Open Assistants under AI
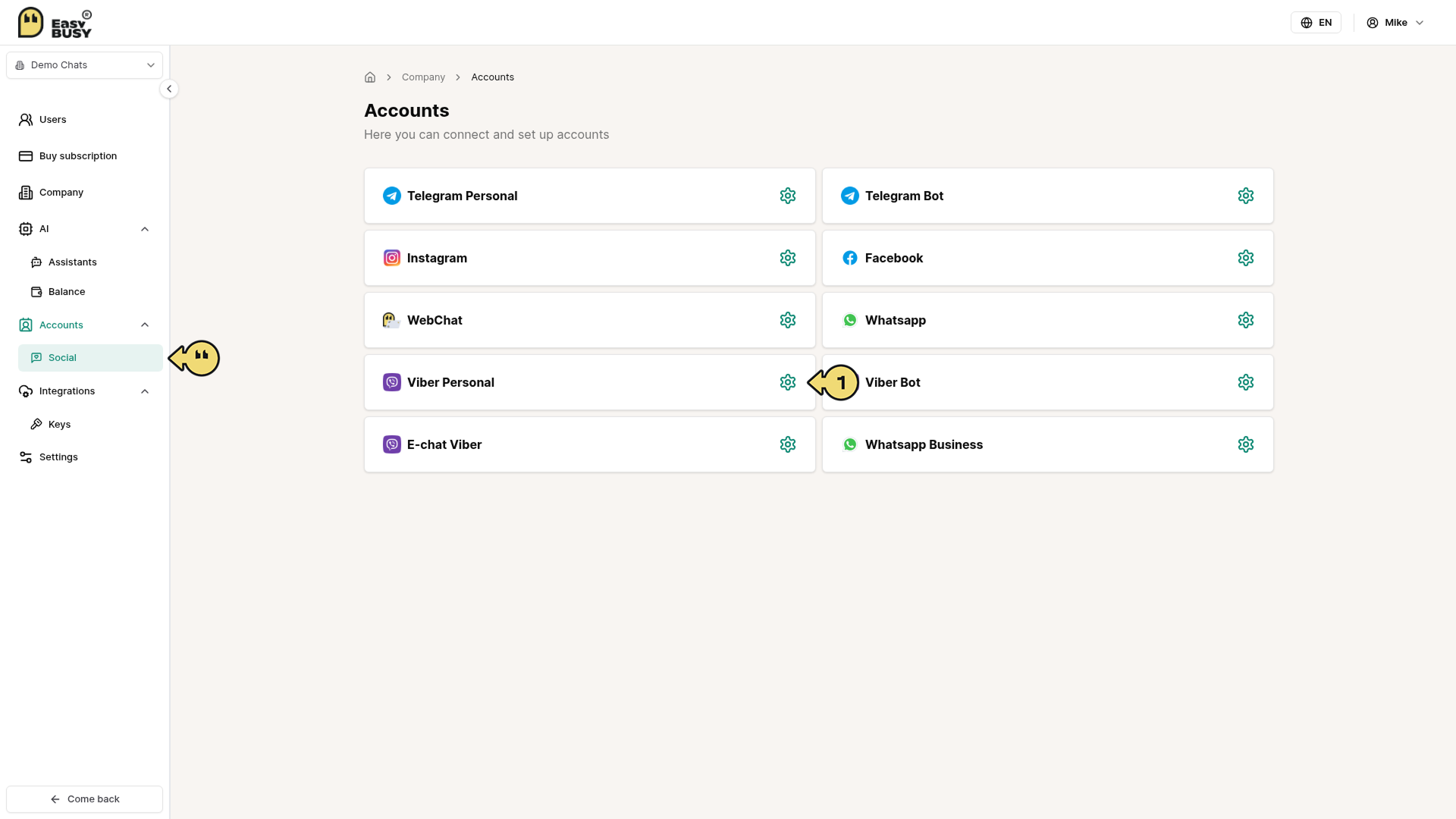The width and height of the screenshot is (1456, 819). pyautogui.click(x=90, y=262)
